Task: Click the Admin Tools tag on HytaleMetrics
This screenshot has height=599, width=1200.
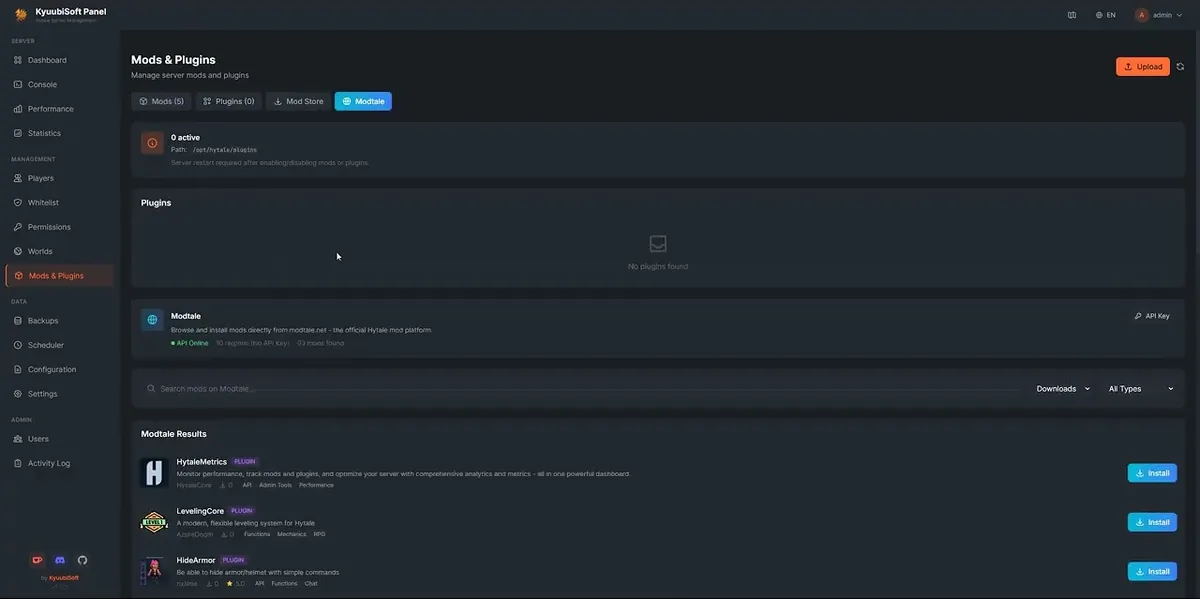Action: [x=275, y=485]
